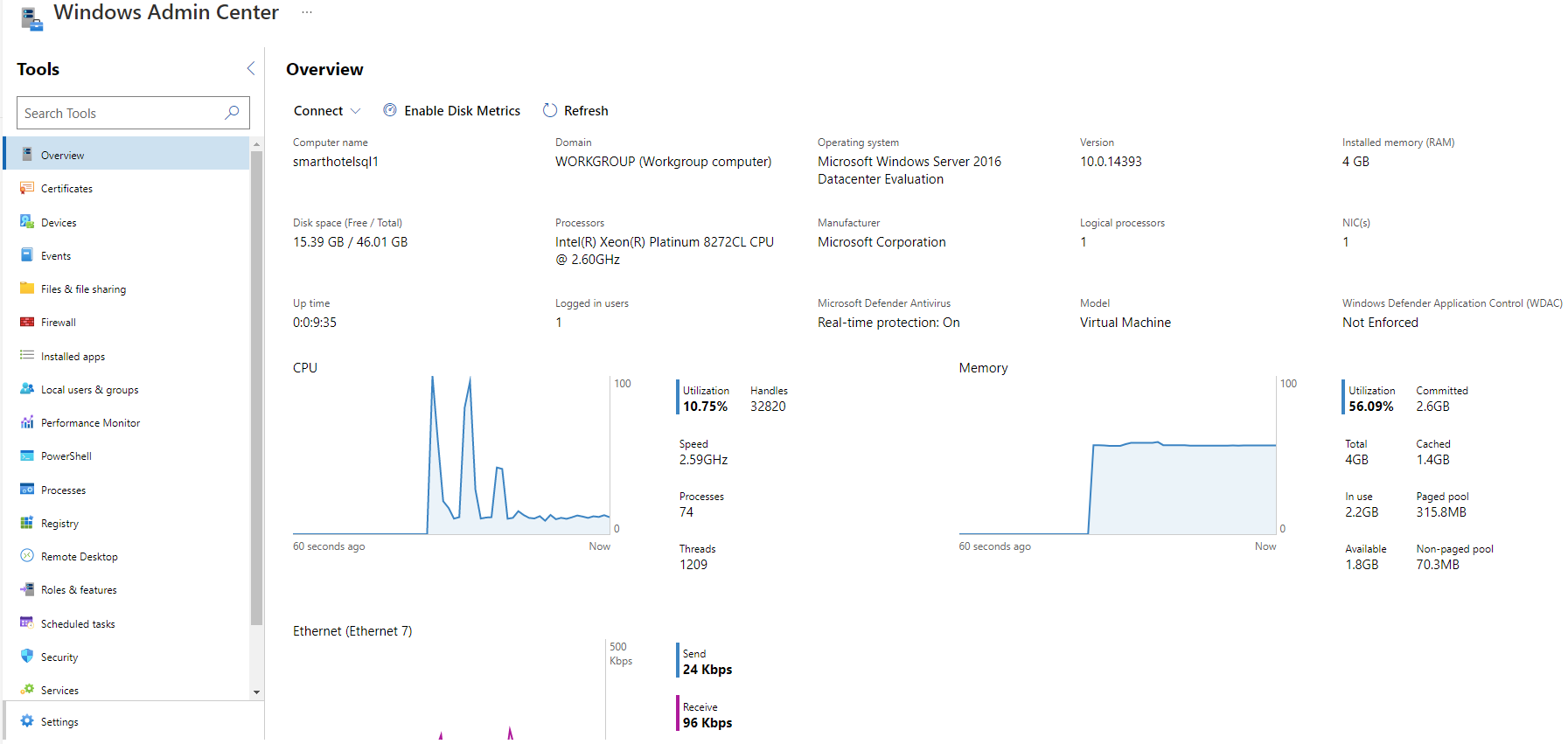This screenshot has width=1568, height=744.
Task: Expand the Connect dropdown arrow
Action: click(x=355, y=111)
